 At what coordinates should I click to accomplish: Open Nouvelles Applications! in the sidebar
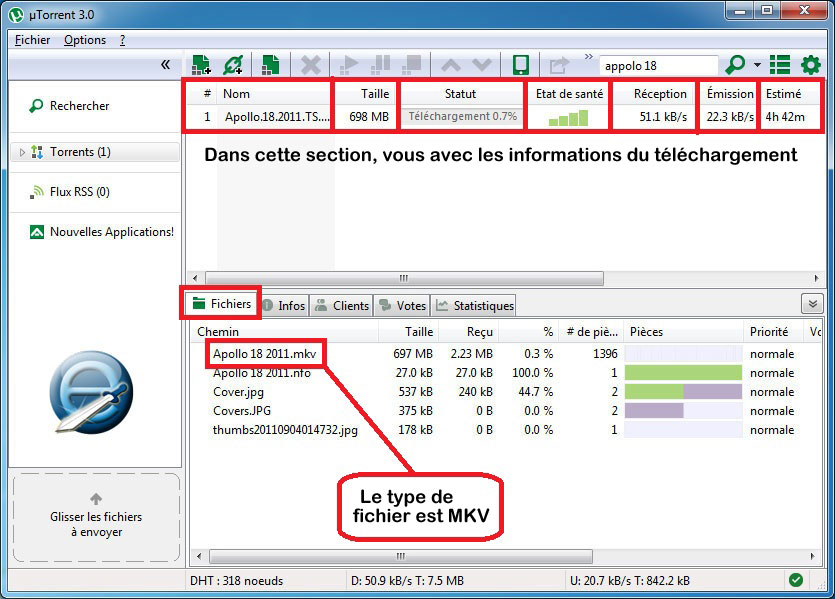(102, 232)
